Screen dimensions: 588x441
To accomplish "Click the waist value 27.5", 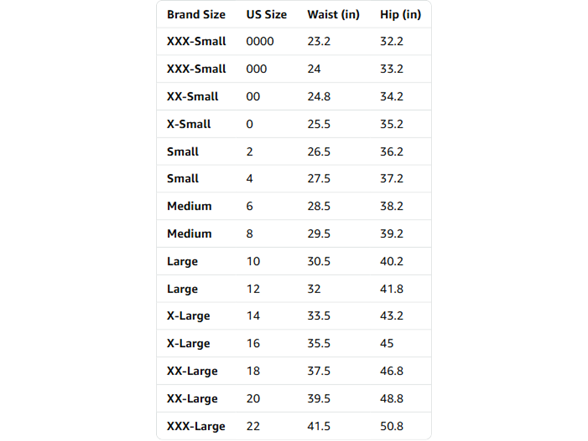I will pyautogui.click(x=319, y=178).
